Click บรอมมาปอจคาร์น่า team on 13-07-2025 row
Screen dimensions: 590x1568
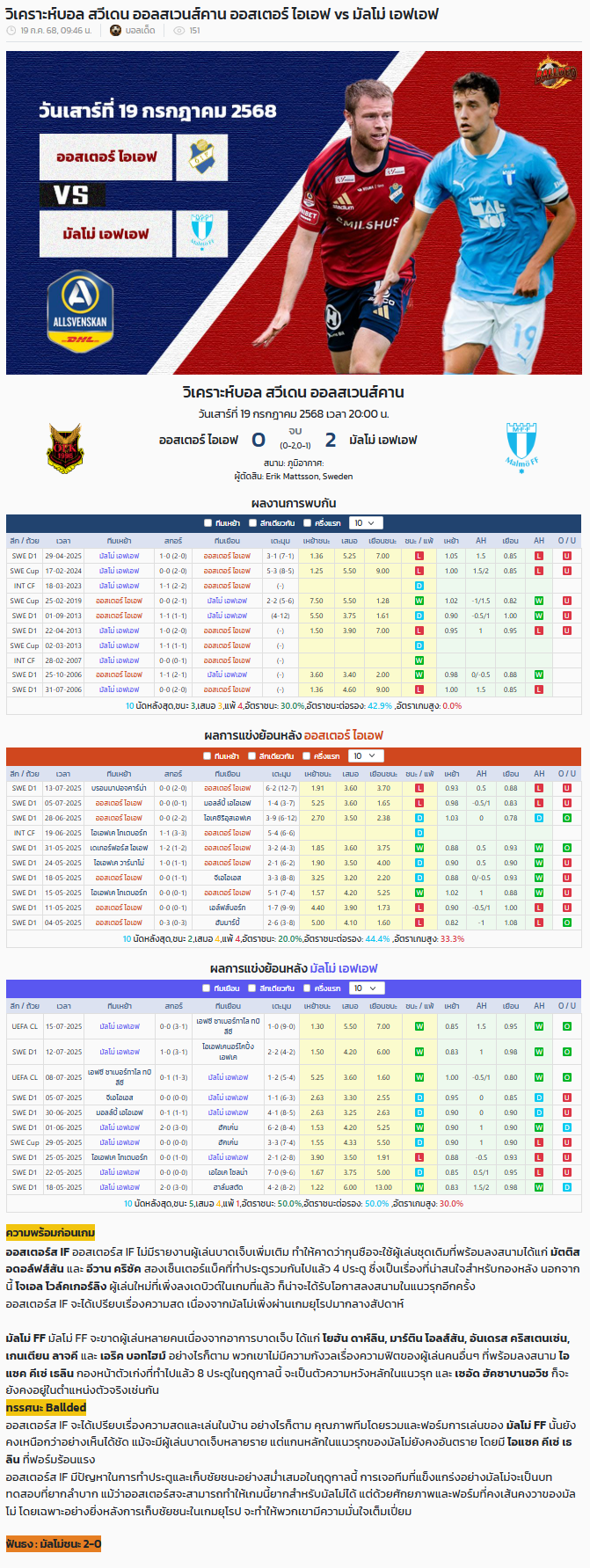click(119, 788)
